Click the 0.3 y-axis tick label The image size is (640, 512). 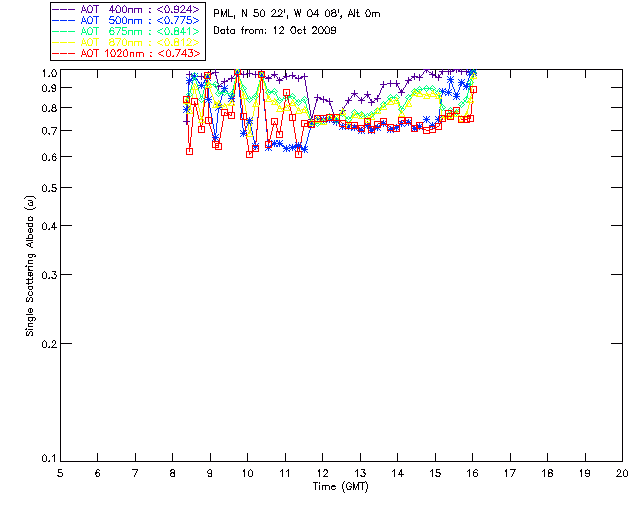tap(49, 275)
